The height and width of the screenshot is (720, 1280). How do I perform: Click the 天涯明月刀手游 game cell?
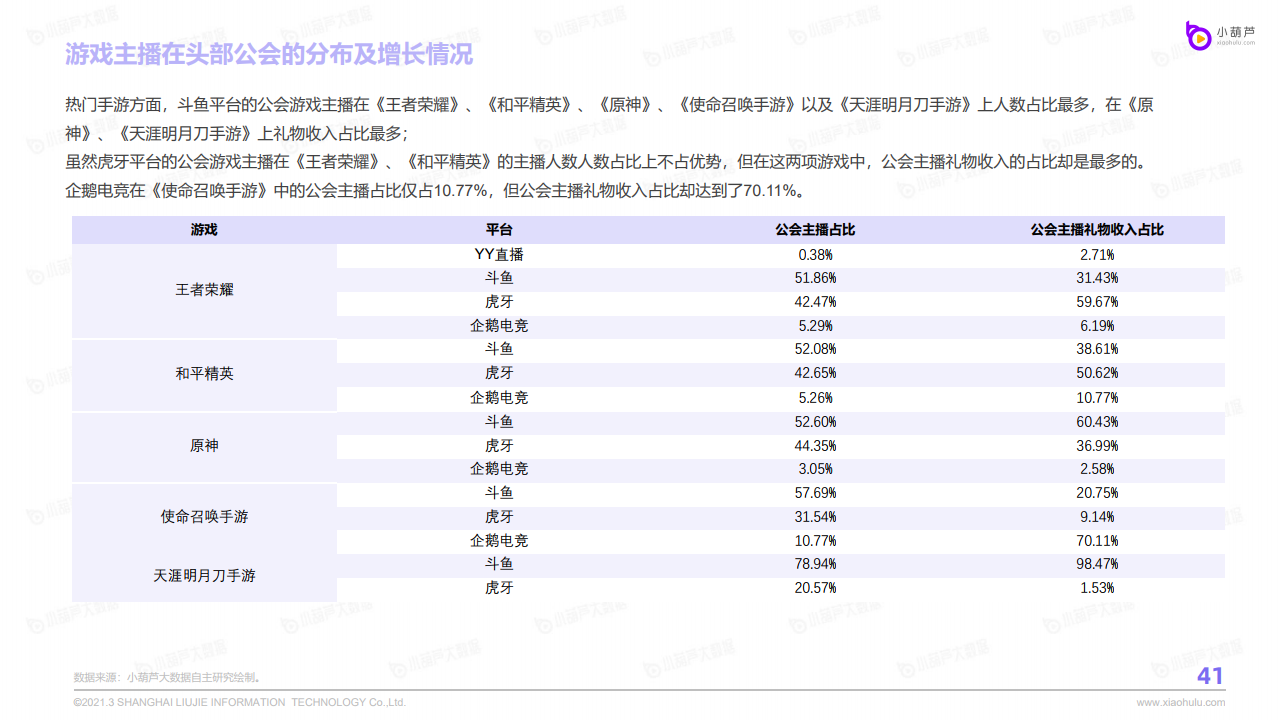[204, 576]
